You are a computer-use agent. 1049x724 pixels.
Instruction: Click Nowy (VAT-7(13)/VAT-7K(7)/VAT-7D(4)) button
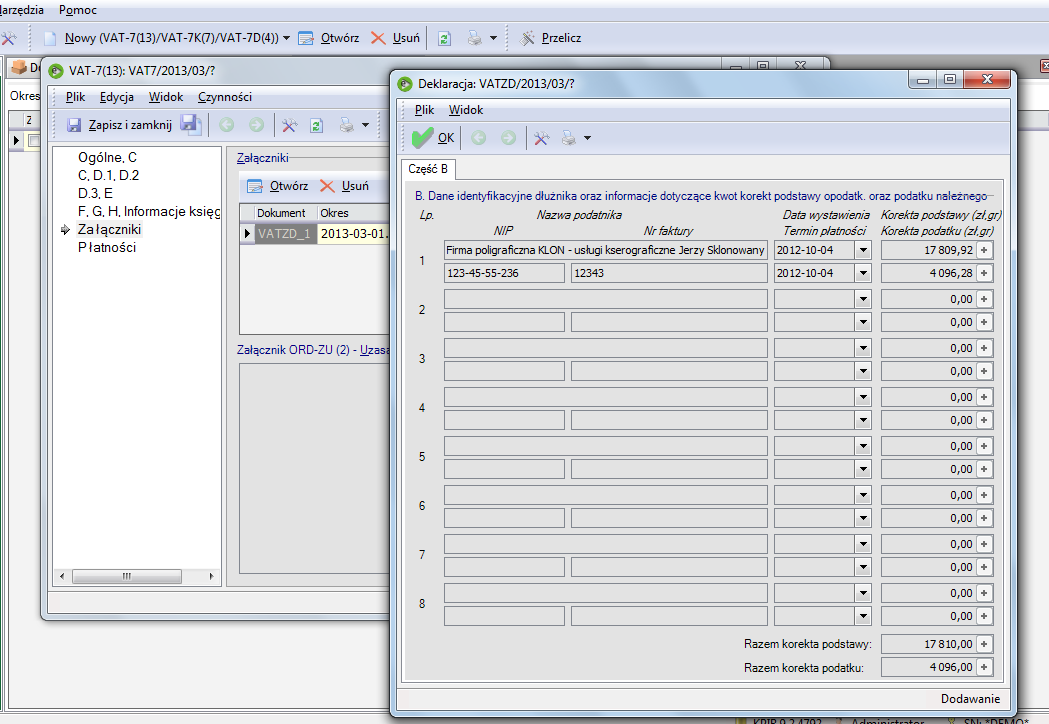tap(161, 38)
